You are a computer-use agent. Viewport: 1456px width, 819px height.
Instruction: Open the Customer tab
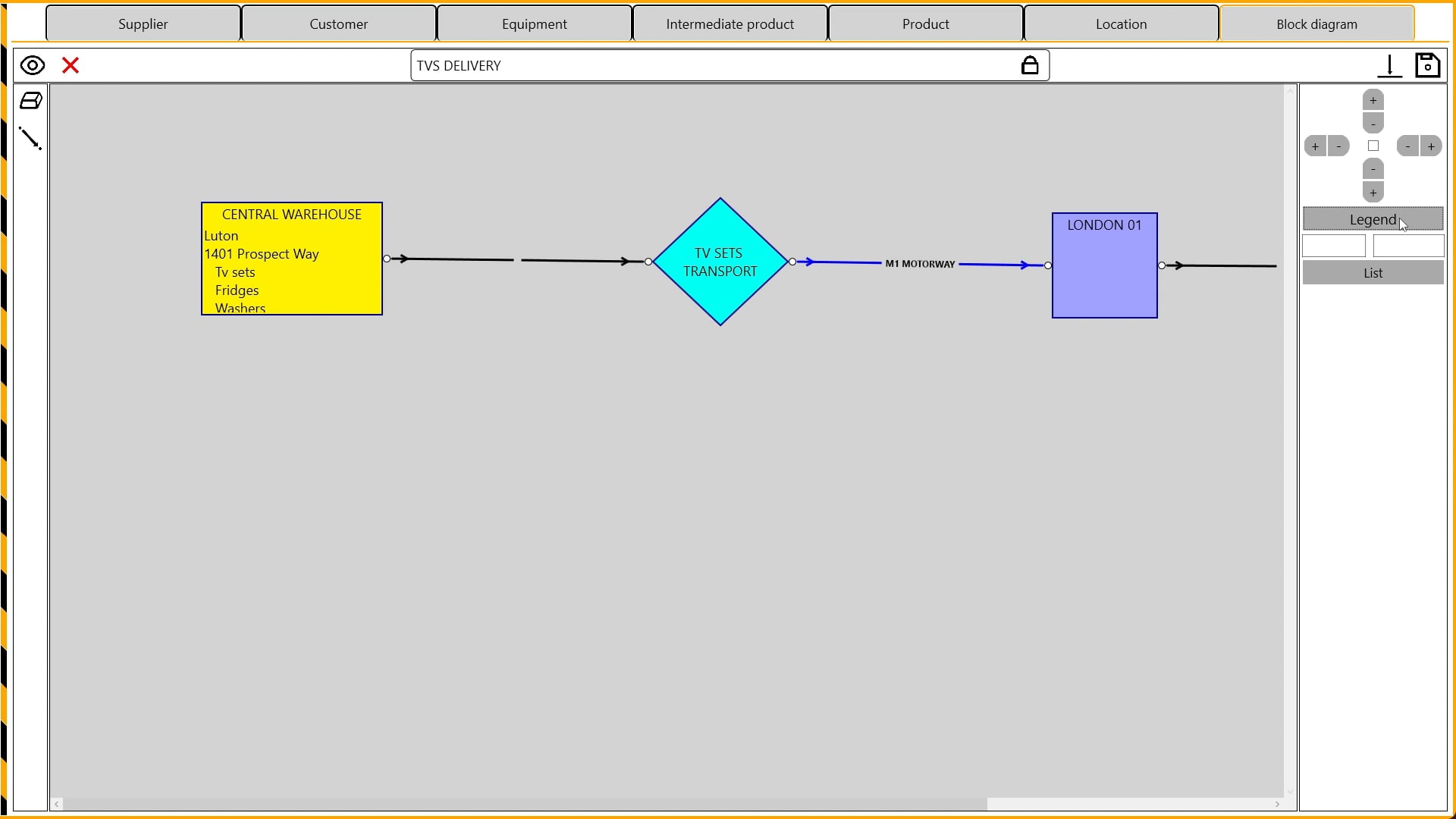pyautogui.click(x=339, y=24)
